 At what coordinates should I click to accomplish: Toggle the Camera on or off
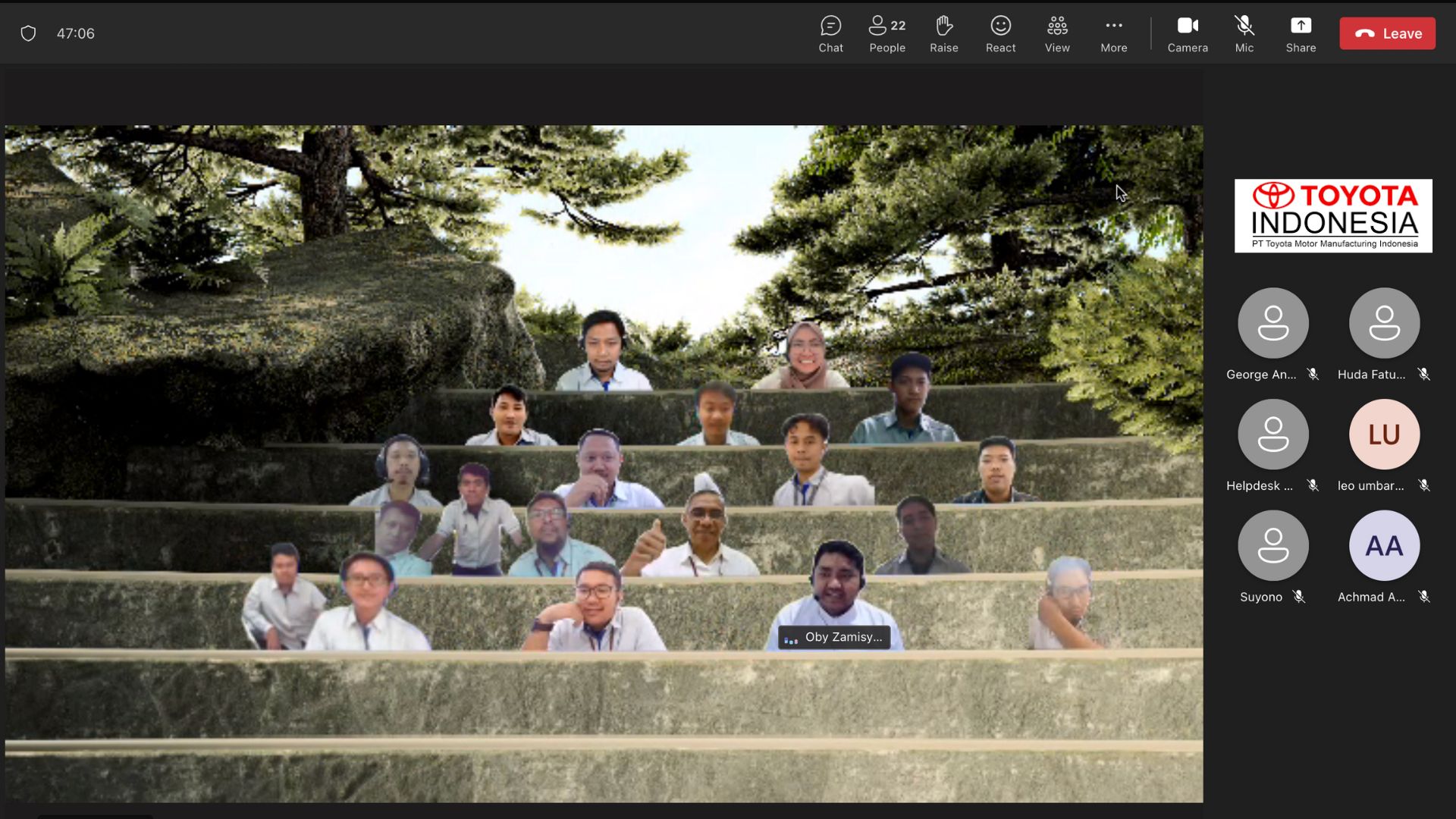click(1188, 34)
